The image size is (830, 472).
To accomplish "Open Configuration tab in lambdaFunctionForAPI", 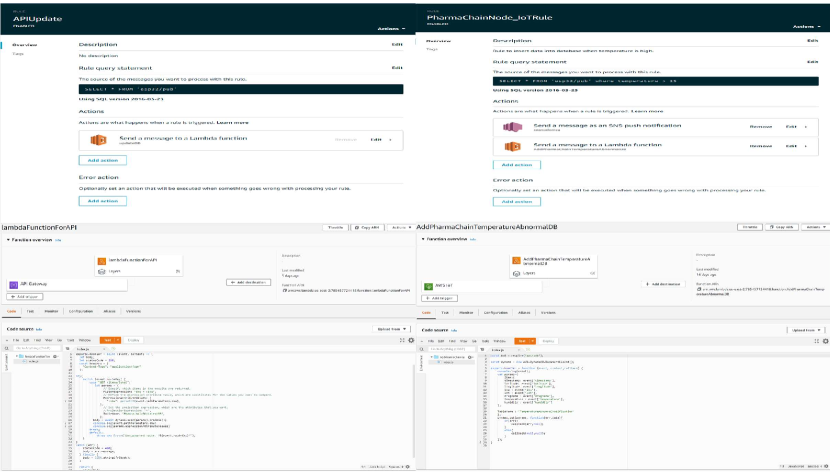I will point(81,311).
